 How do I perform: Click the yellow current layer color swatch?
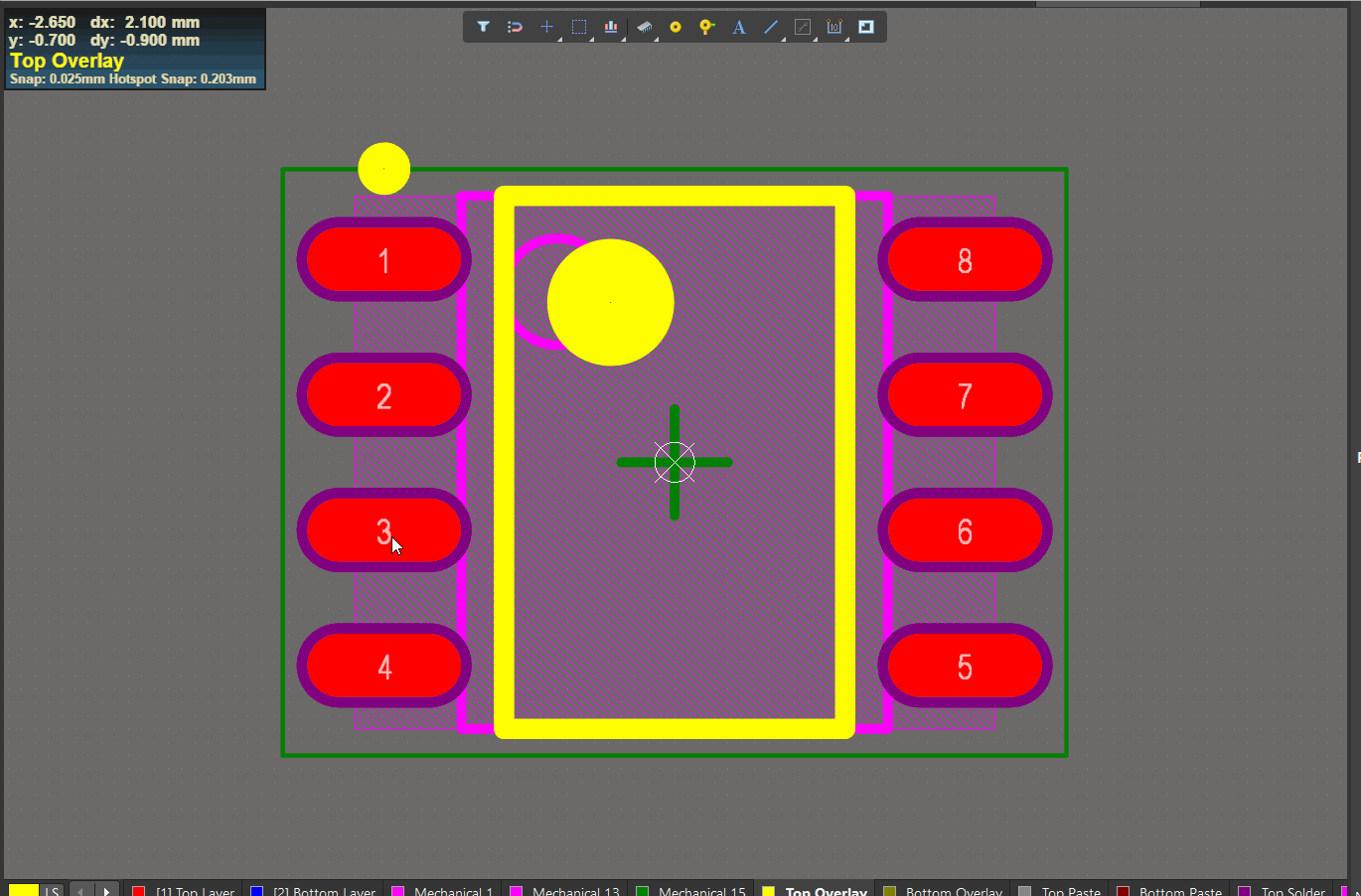coord(23,890)
